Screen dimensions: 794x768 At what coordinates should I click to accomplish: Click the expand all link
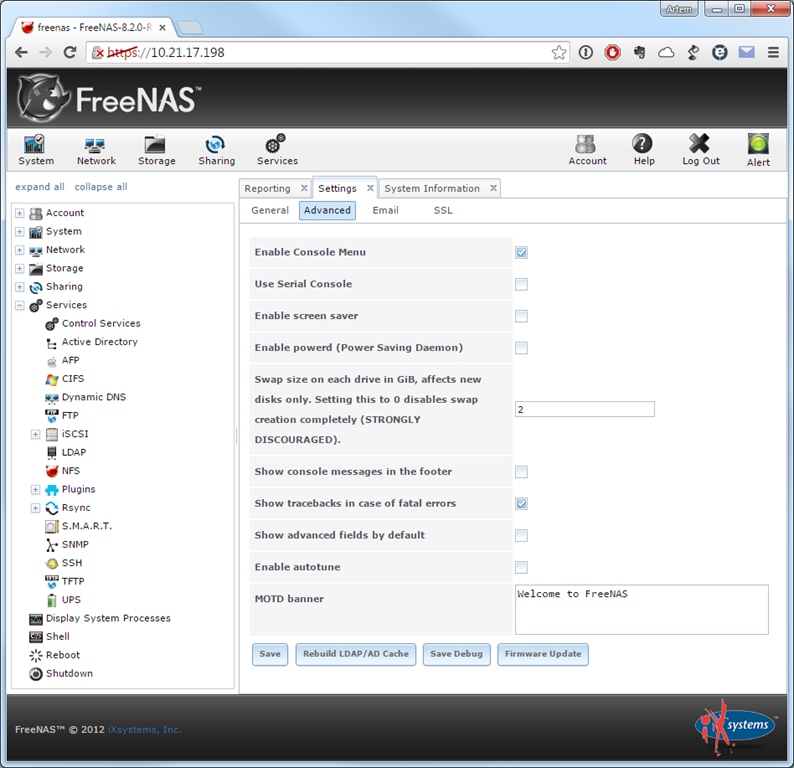tap(39, 187)
